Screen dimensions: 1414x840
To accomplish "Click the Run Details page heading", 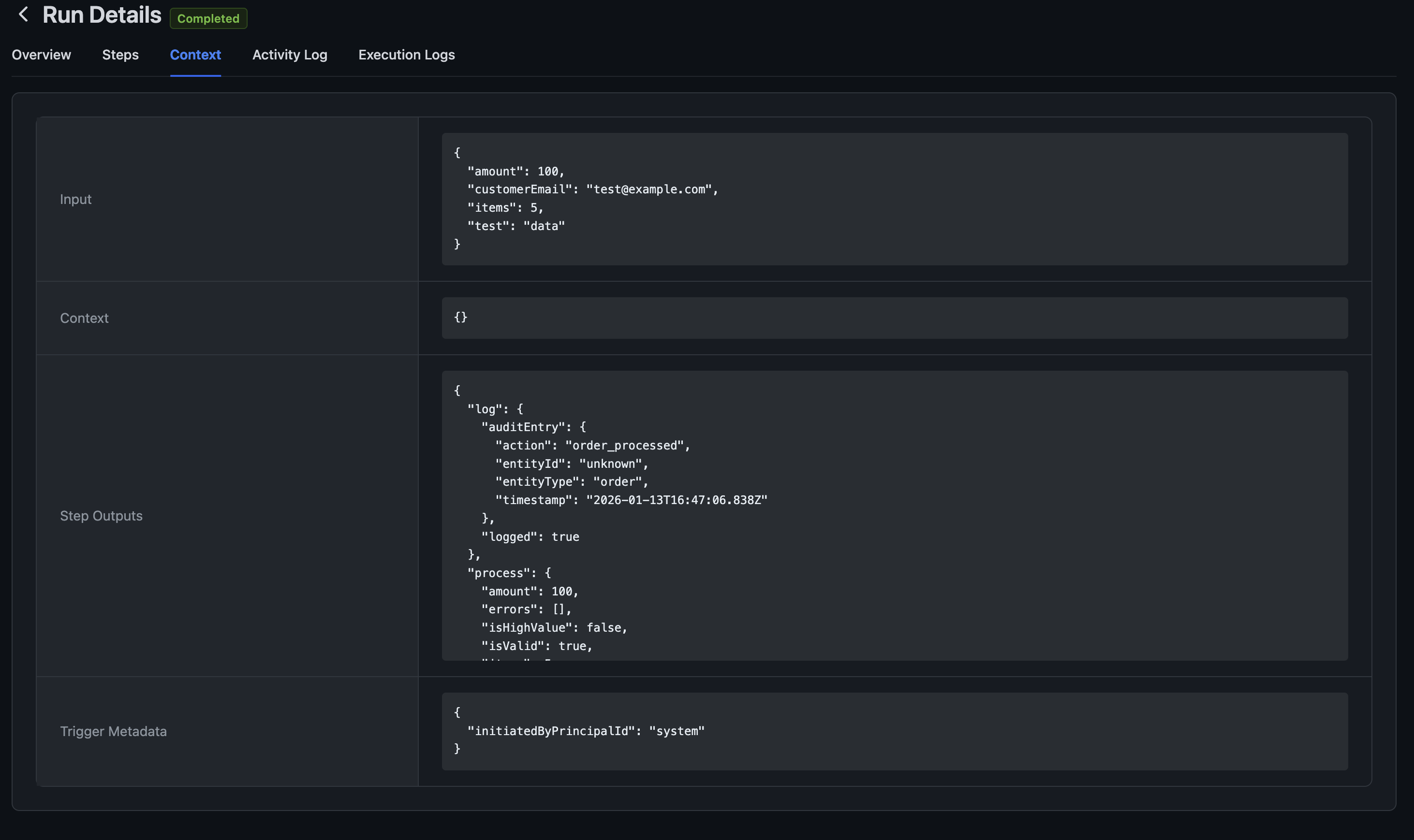I will (102, 15).
